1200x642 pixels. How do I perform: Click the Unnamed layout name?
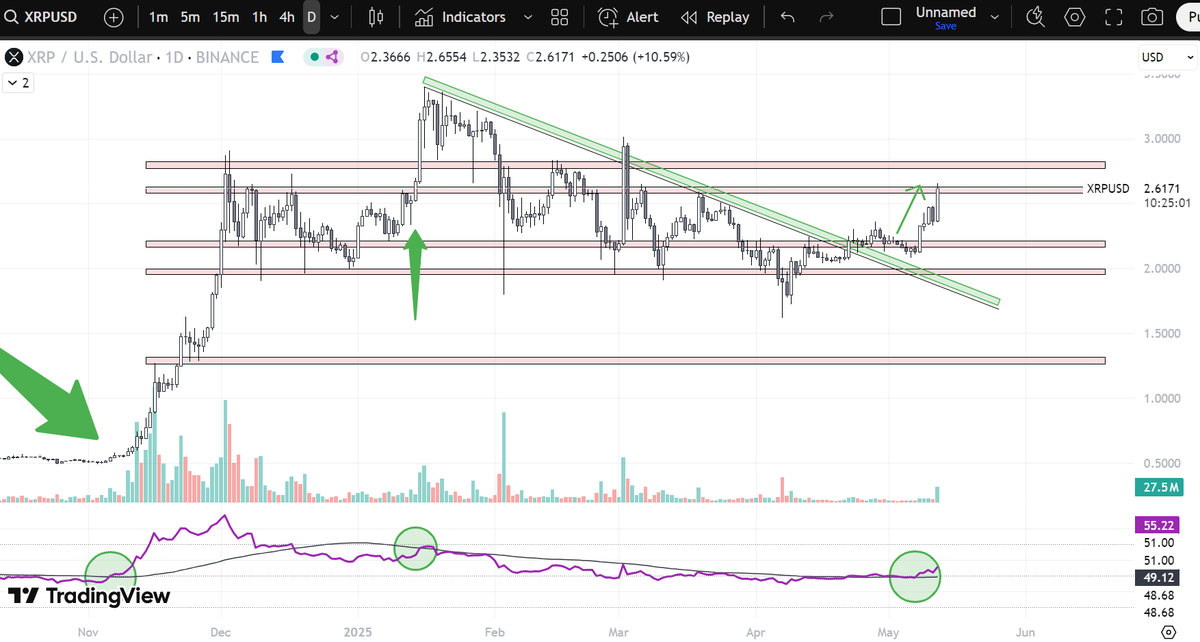946,12
